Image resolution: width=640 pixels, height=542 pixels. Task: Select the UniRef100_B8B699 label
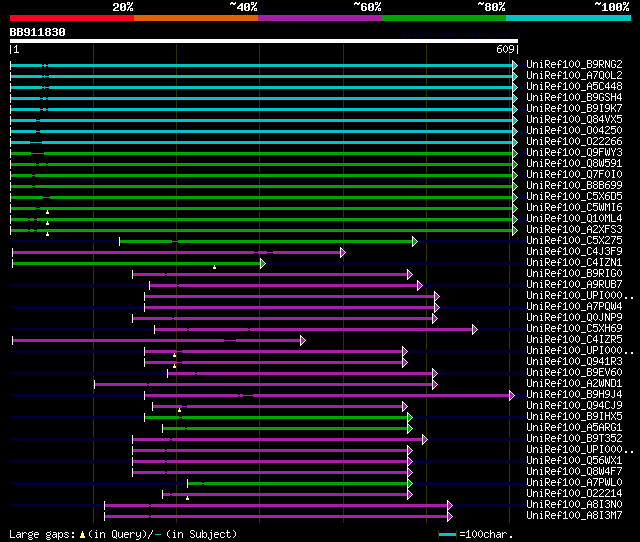(574, 186)
